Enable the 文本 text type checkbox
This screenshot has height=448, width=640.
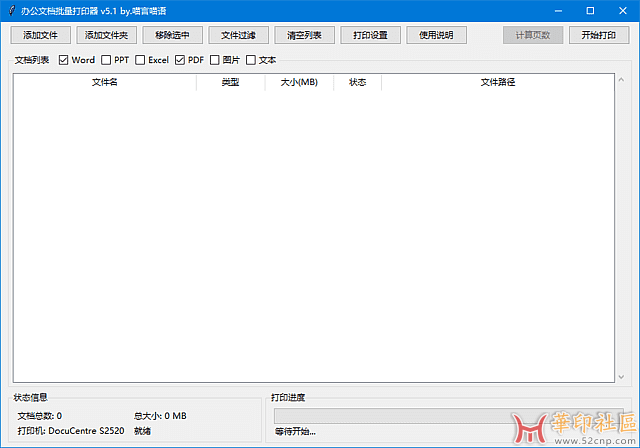[x=251, y=60]
